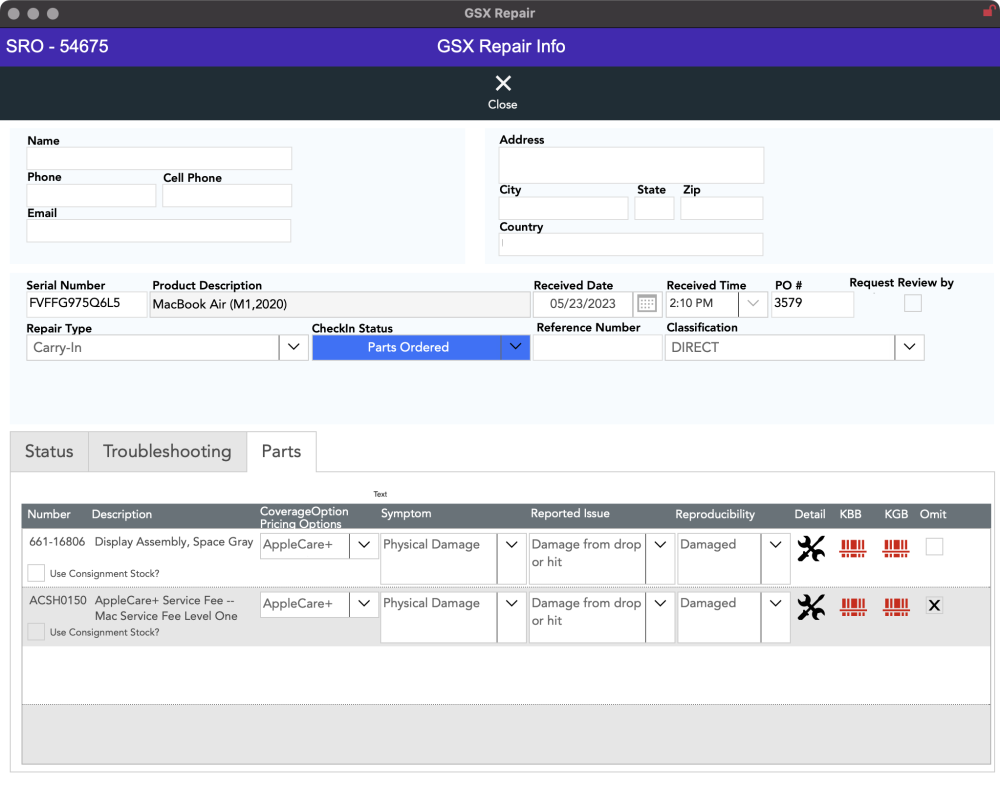Tick Use Consignment Stock for part 661-16806
This screenshot has height=792, width=1000.
[x=36, y=573]
